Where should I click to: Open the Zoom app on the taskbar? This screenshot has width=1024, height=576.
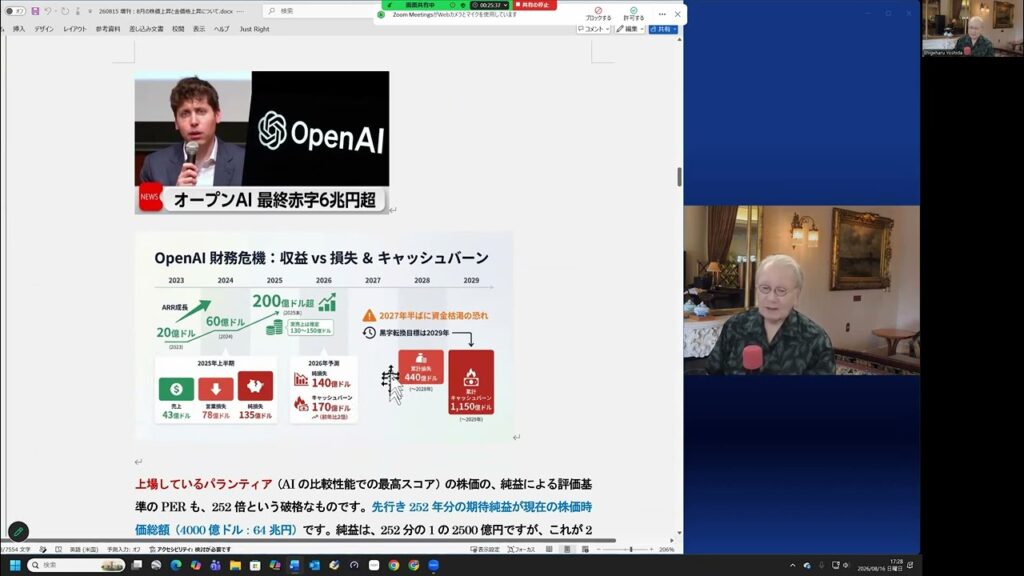[433, 565]
